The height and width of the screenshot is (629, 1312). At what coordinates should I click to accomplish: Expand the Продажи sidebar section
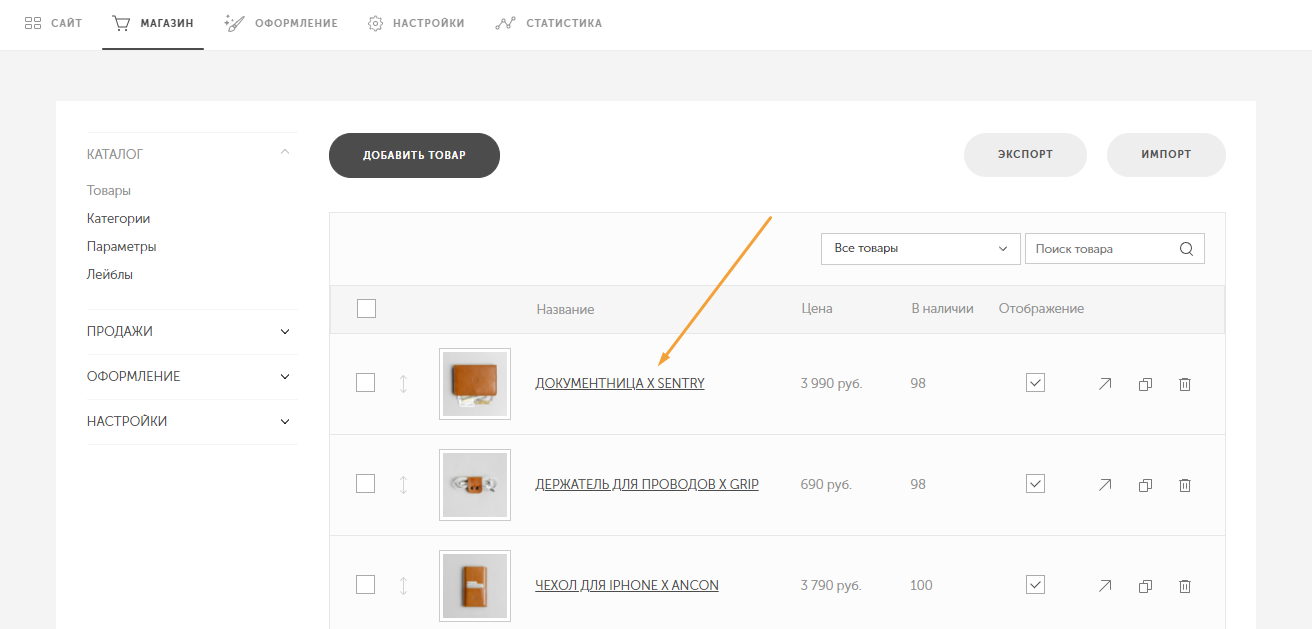click(285, 332)
